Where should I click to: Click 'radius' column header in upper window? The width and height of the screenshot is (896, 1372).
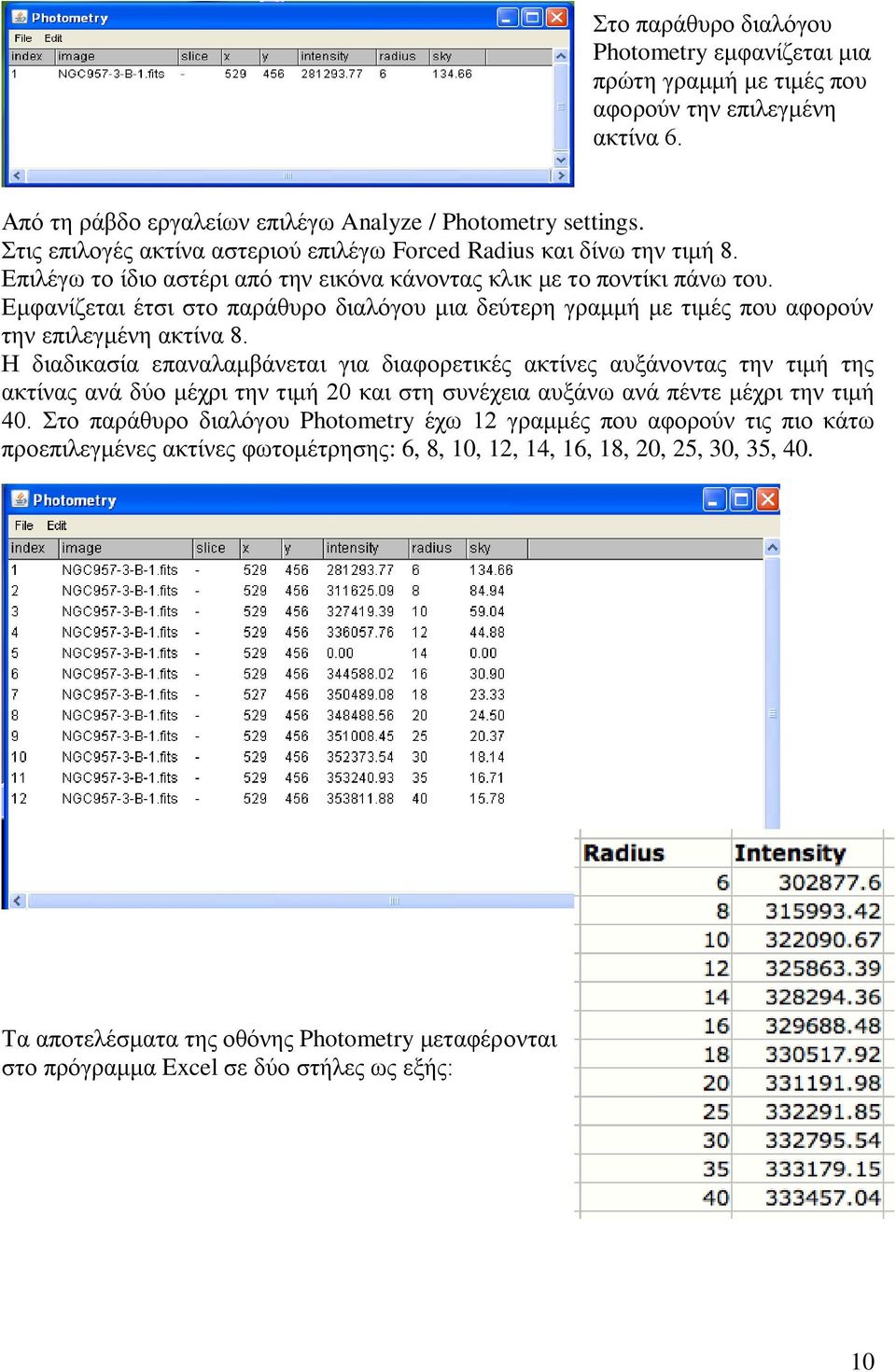[402, 57]
